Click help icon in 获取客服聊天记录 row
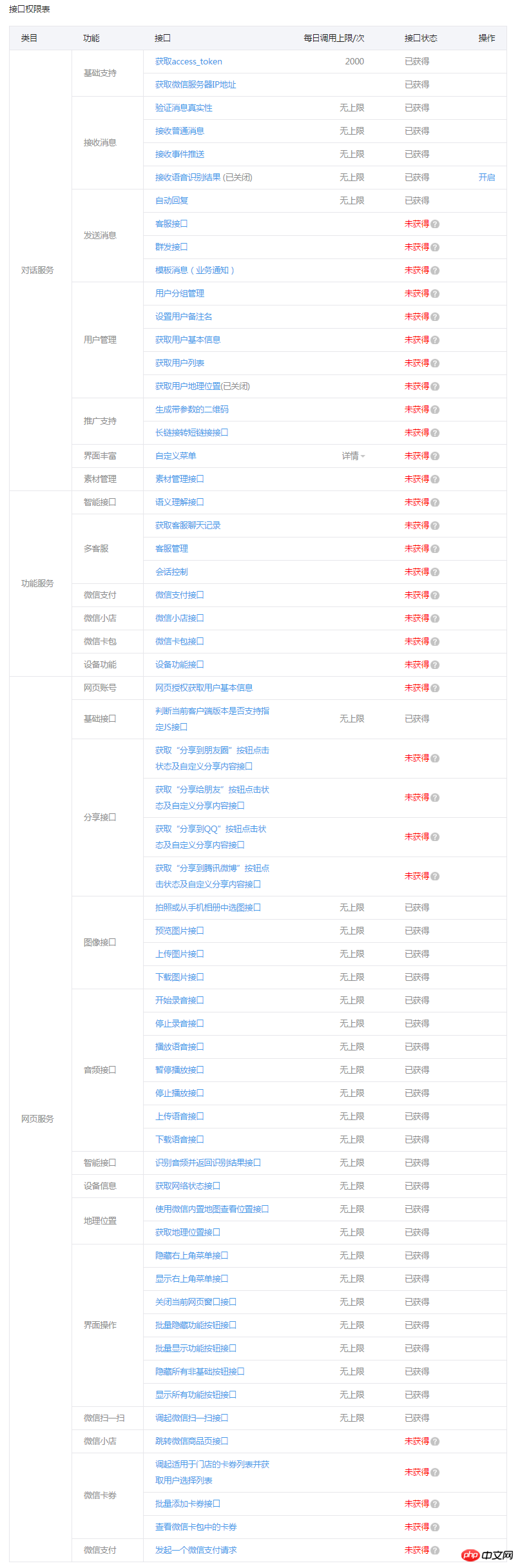Image resolution: width=520 pixels, height=1568 pixels. 435,526
